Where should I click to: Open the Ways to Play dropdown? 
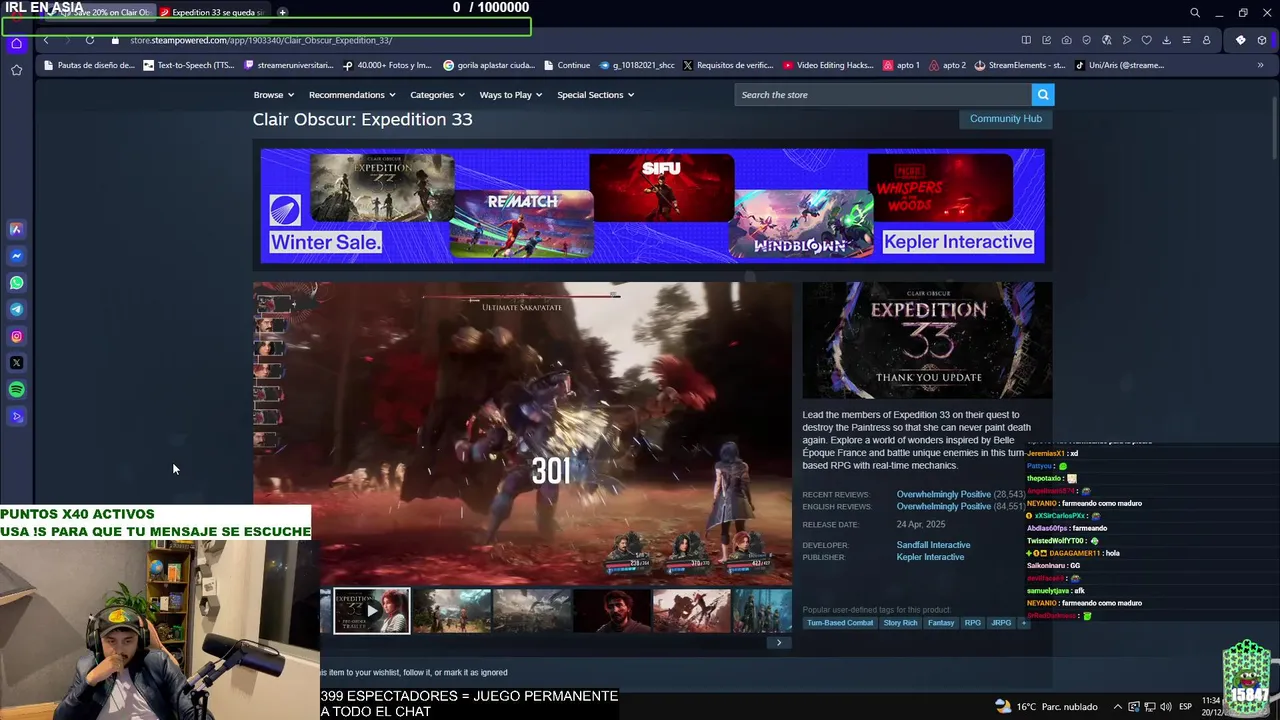tap(511, 95)
